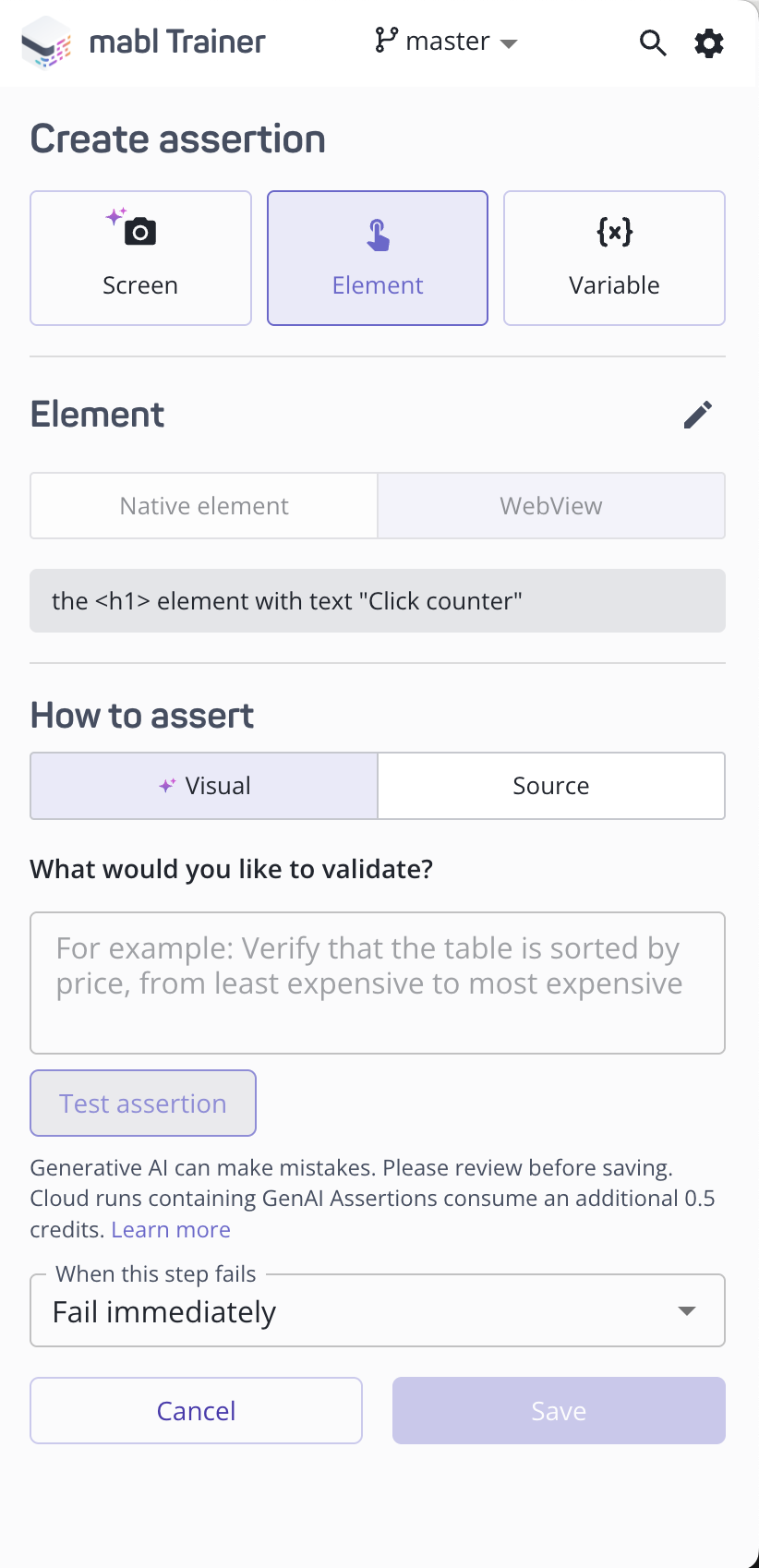
Task: Open the Learn more link
Action: click(x=170, y=1229)
